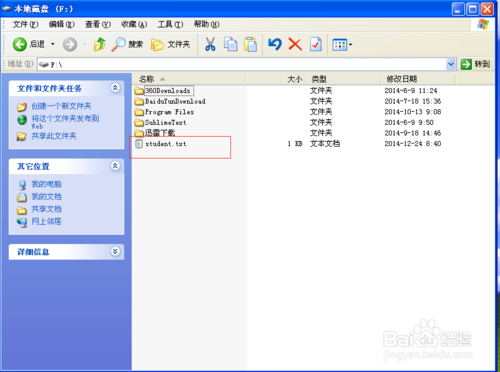Screen dimensions: 500x372
Task: Click the red Delete X icon
Action: point(295,44)
